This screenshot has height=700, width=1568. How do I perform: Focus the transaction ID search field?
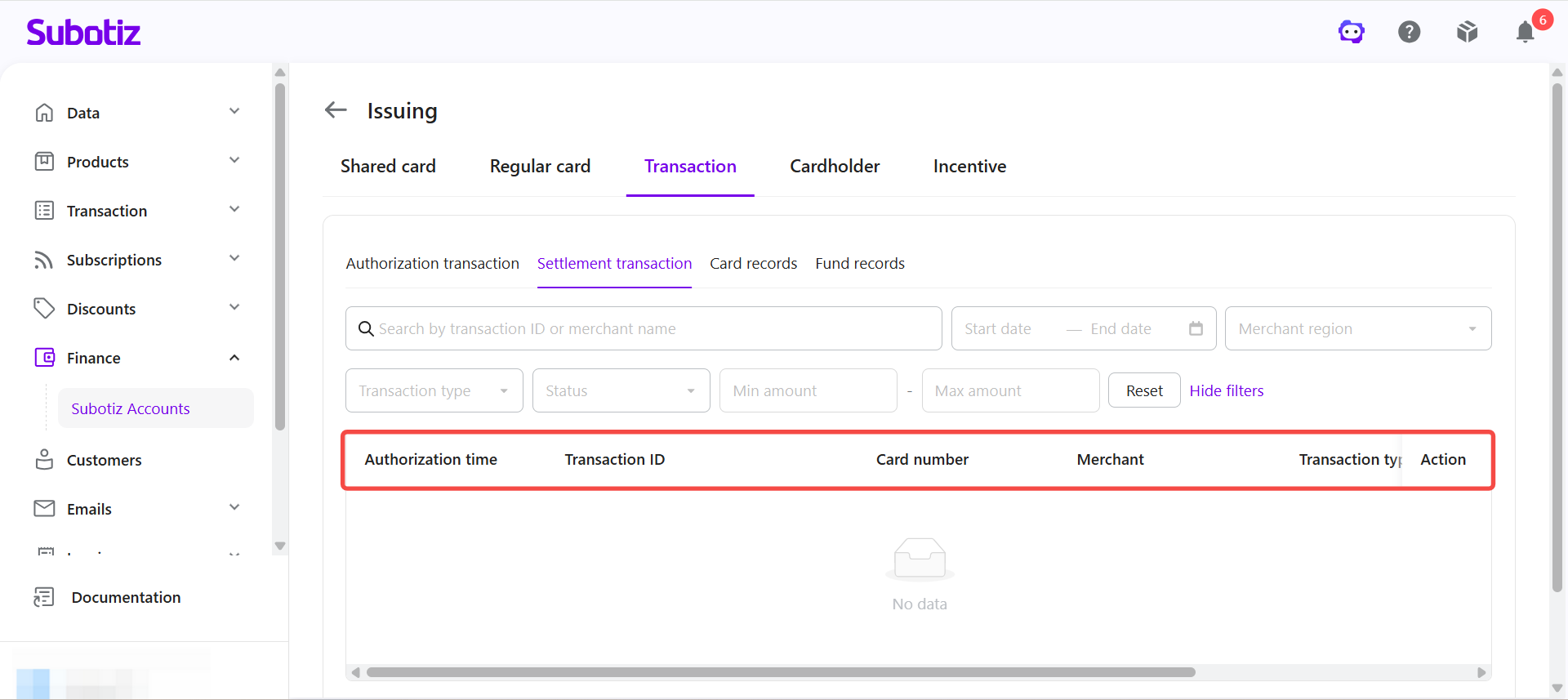644,328
